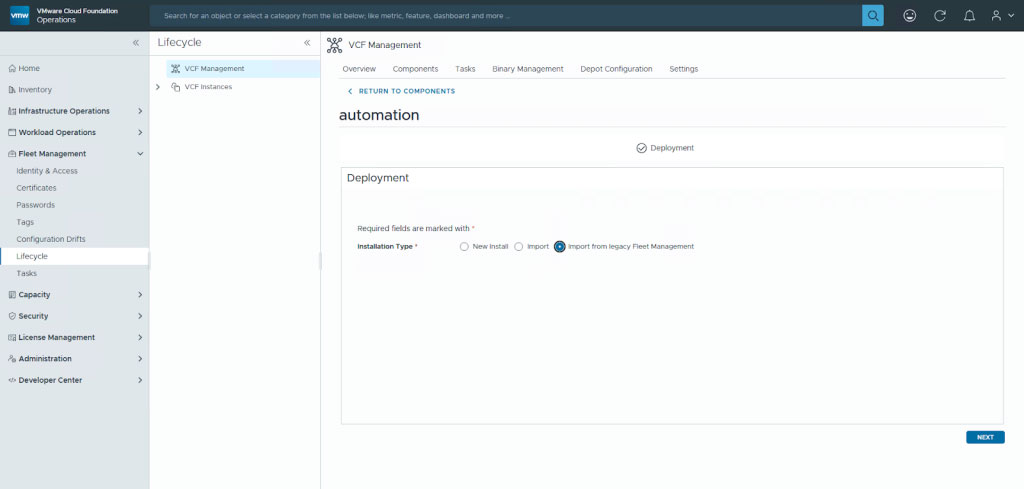Click the search magnifier button
1024x489 pixels.
coord(873,16)
